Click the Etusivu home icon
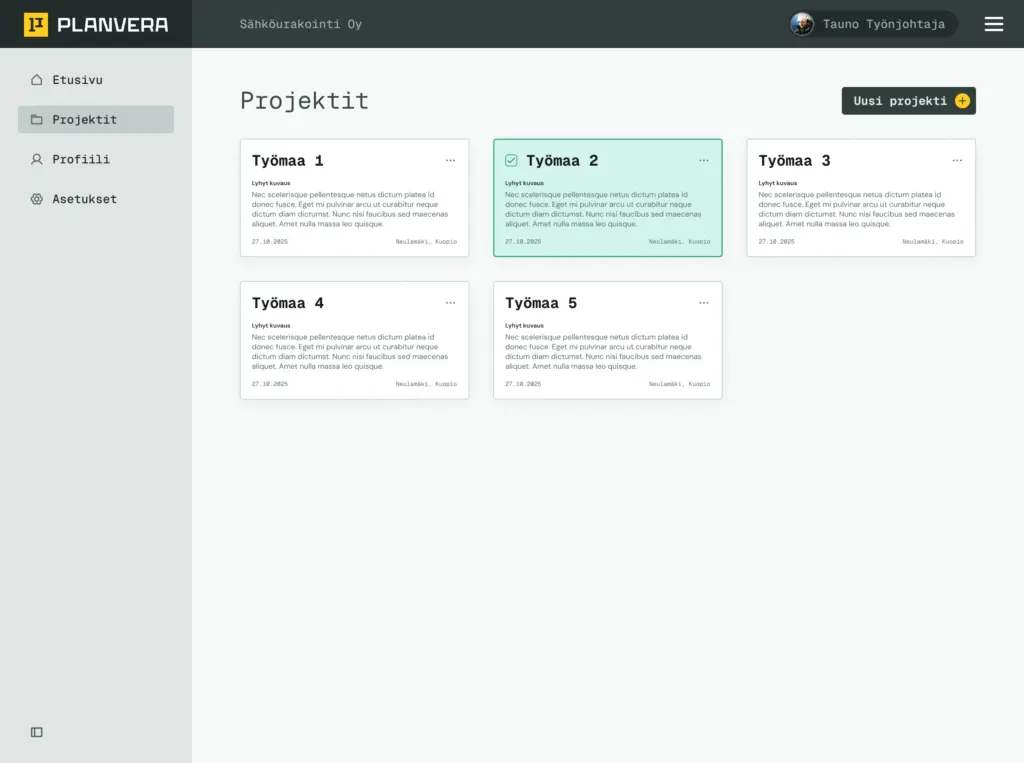The image size is (1024, 763). tap(37, 80)
